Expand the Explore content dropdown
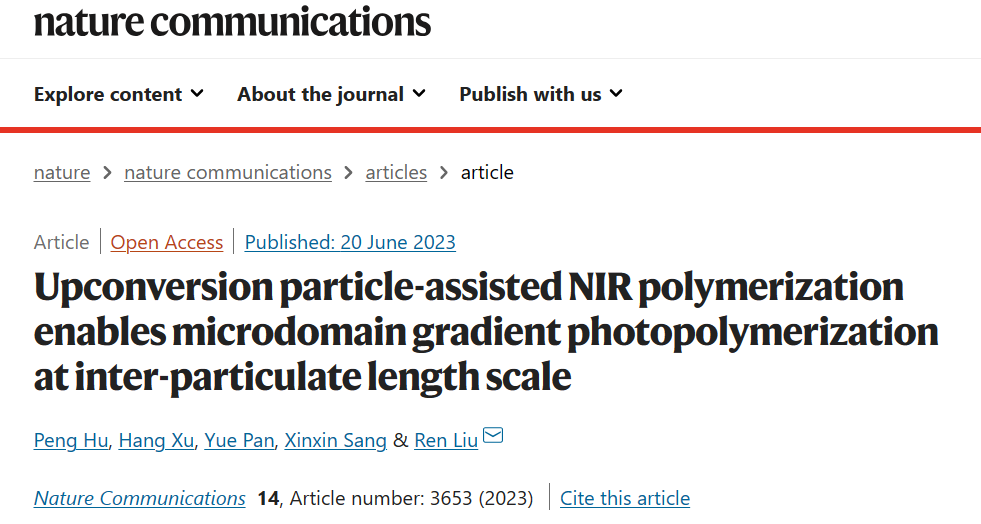This screenshot has width=981, height=524. pyautogui.click(x=119, y=94)
